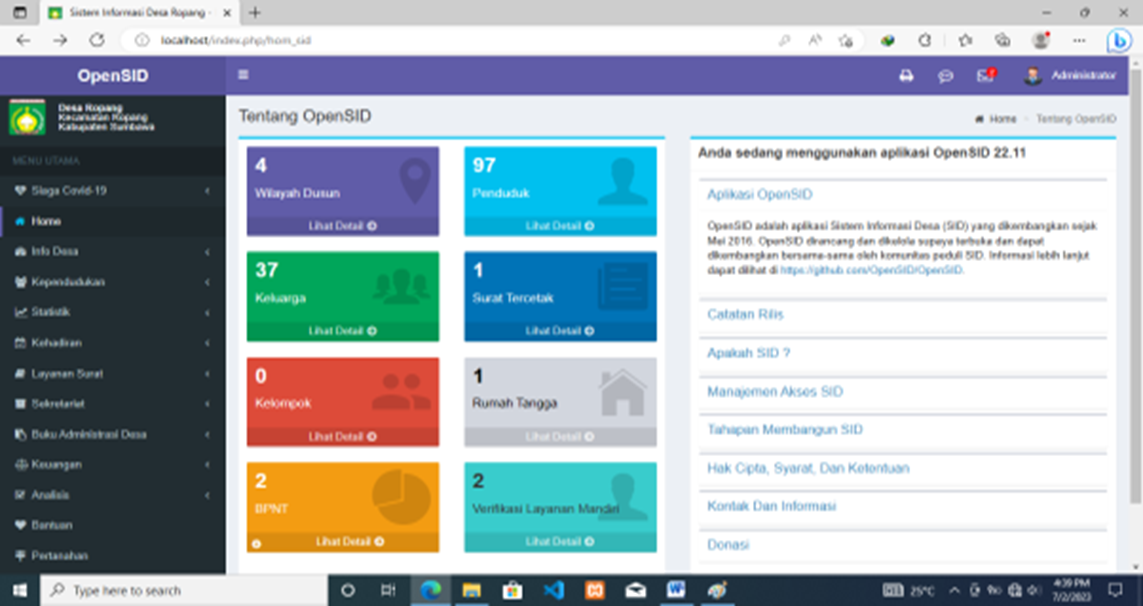Image resolution: width=1143 pixels, height=606 pixels.
Task: Open Lihat Detail under Keluarga card
Action: 342,331
